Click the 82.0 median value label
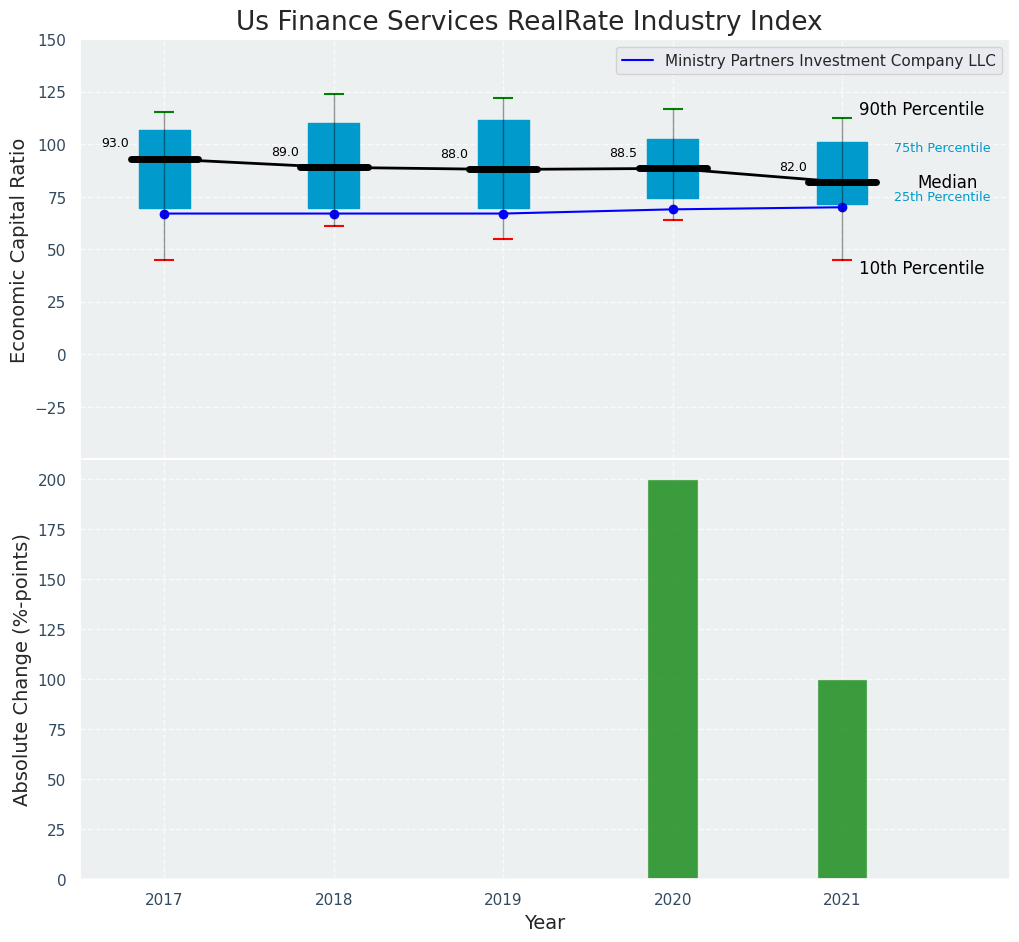This screenshot has height=942, width=1019. 793,167
